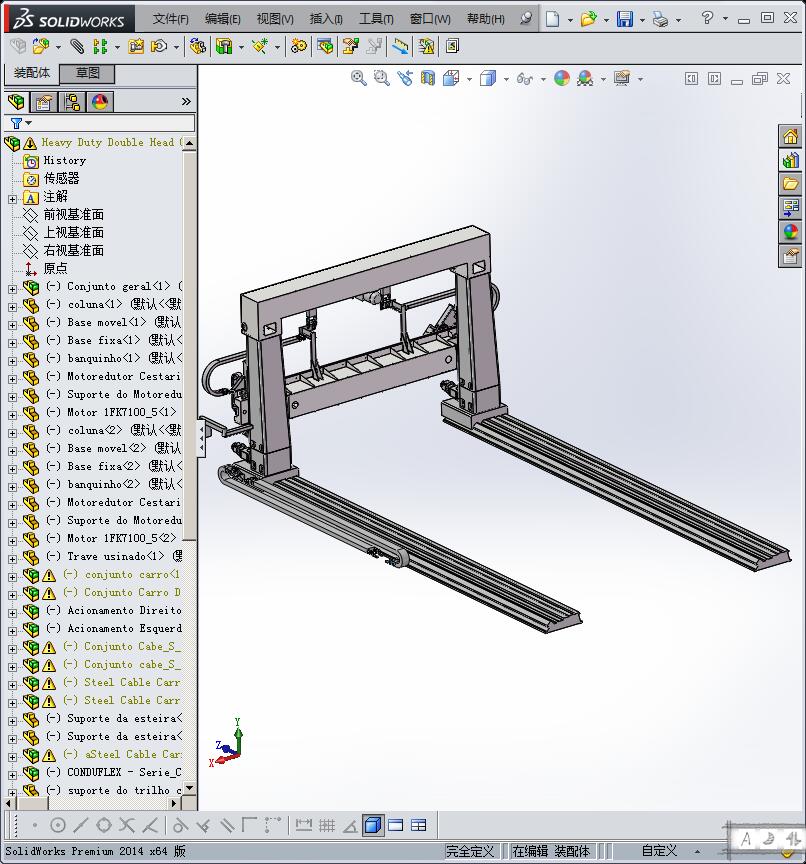
Task: Toggle the grid display icon in bottom toolbar
Action: pyautogui.click(x=327, y=825)
